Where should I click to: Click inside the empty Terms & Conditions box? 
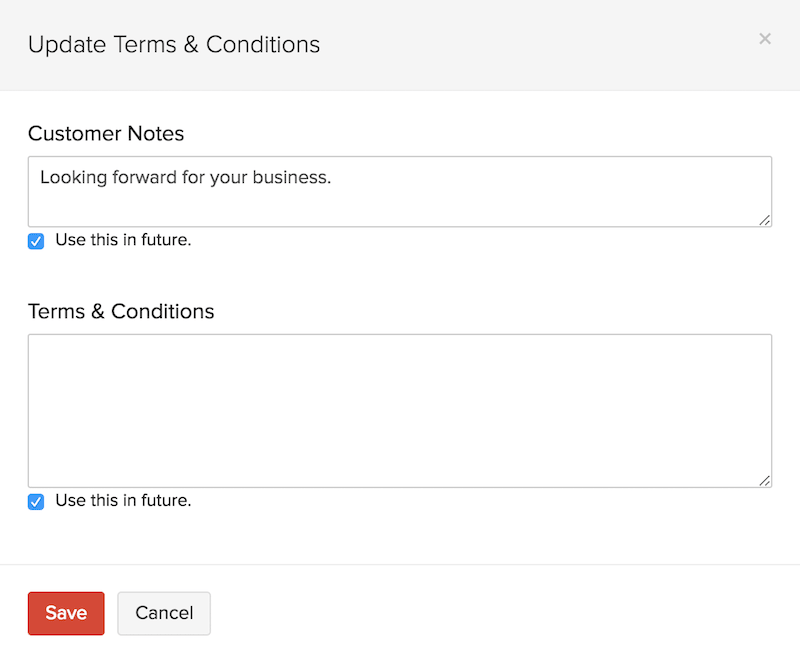(400, 410)
